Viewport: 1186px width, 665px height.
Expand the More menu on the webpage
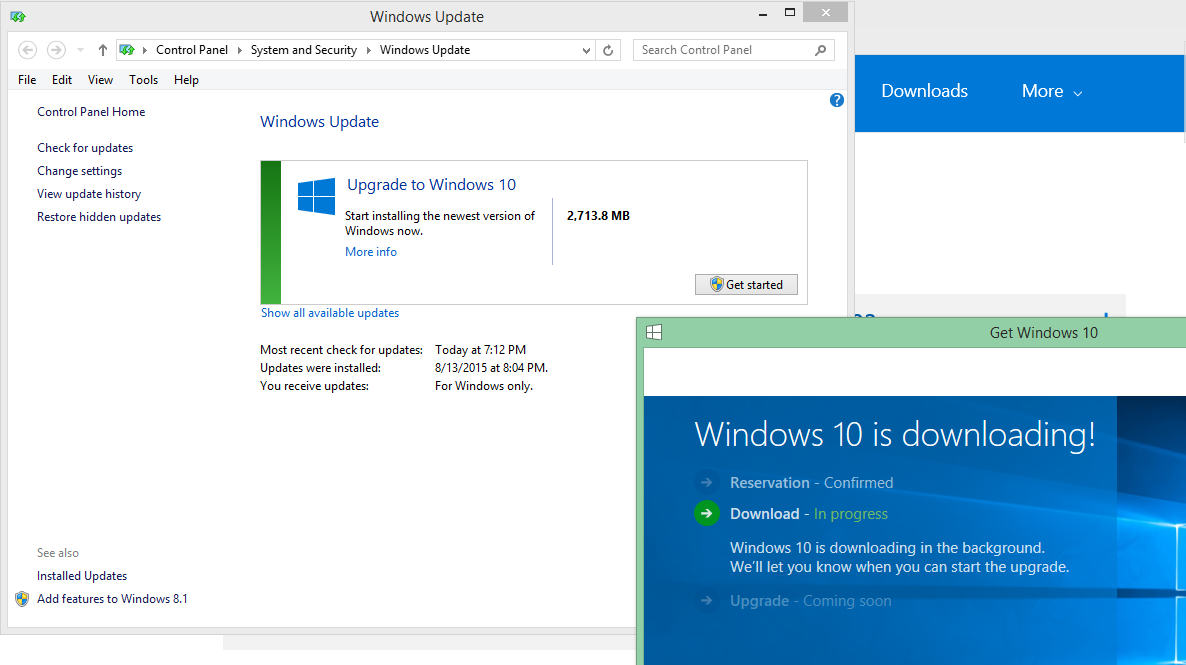tap(1051, 91)
